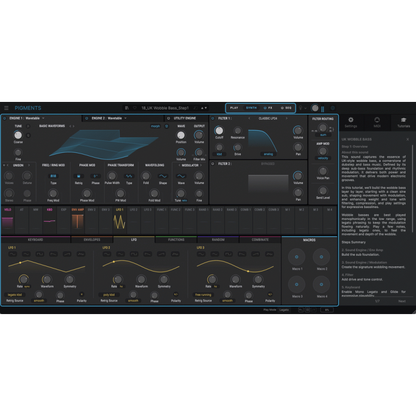Viewport: 416px width, 416px height.
Task: Choose the first waveform preset in LFO 3
Action: click(x=201, y=254)
